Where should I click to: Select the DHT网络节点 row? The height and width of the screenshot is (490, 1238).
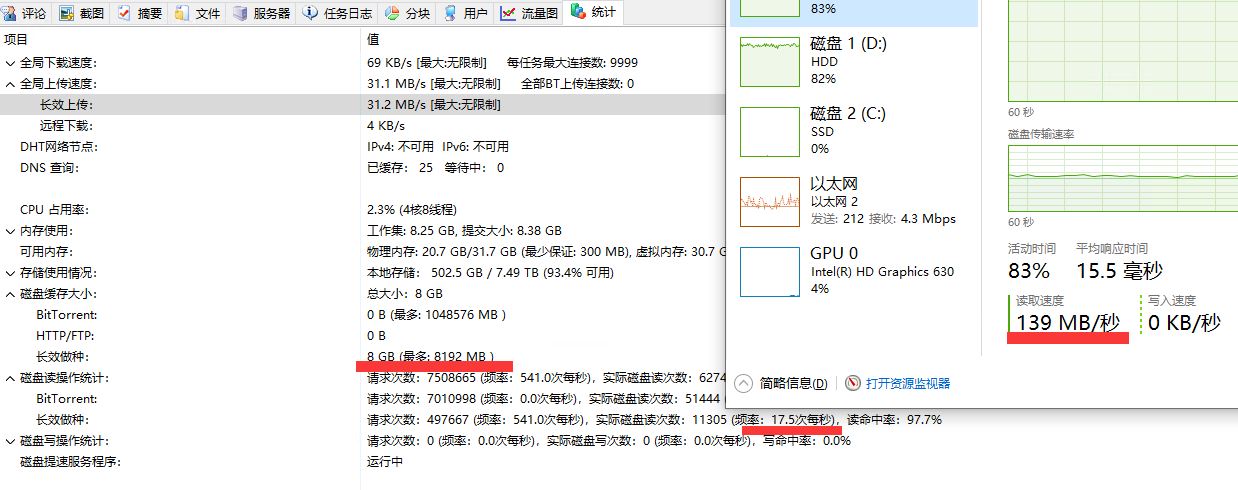point(363,146)
